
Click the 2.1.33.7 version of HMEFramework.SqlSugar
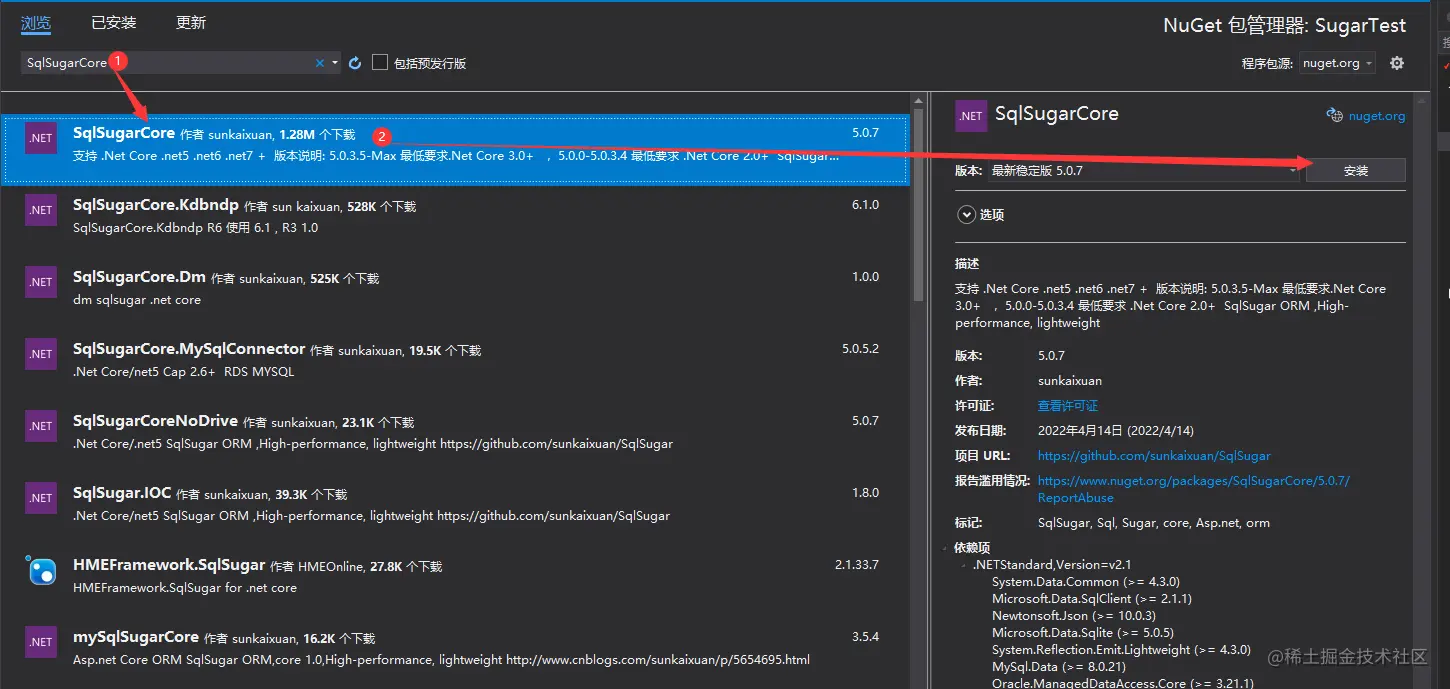[857, 565]
